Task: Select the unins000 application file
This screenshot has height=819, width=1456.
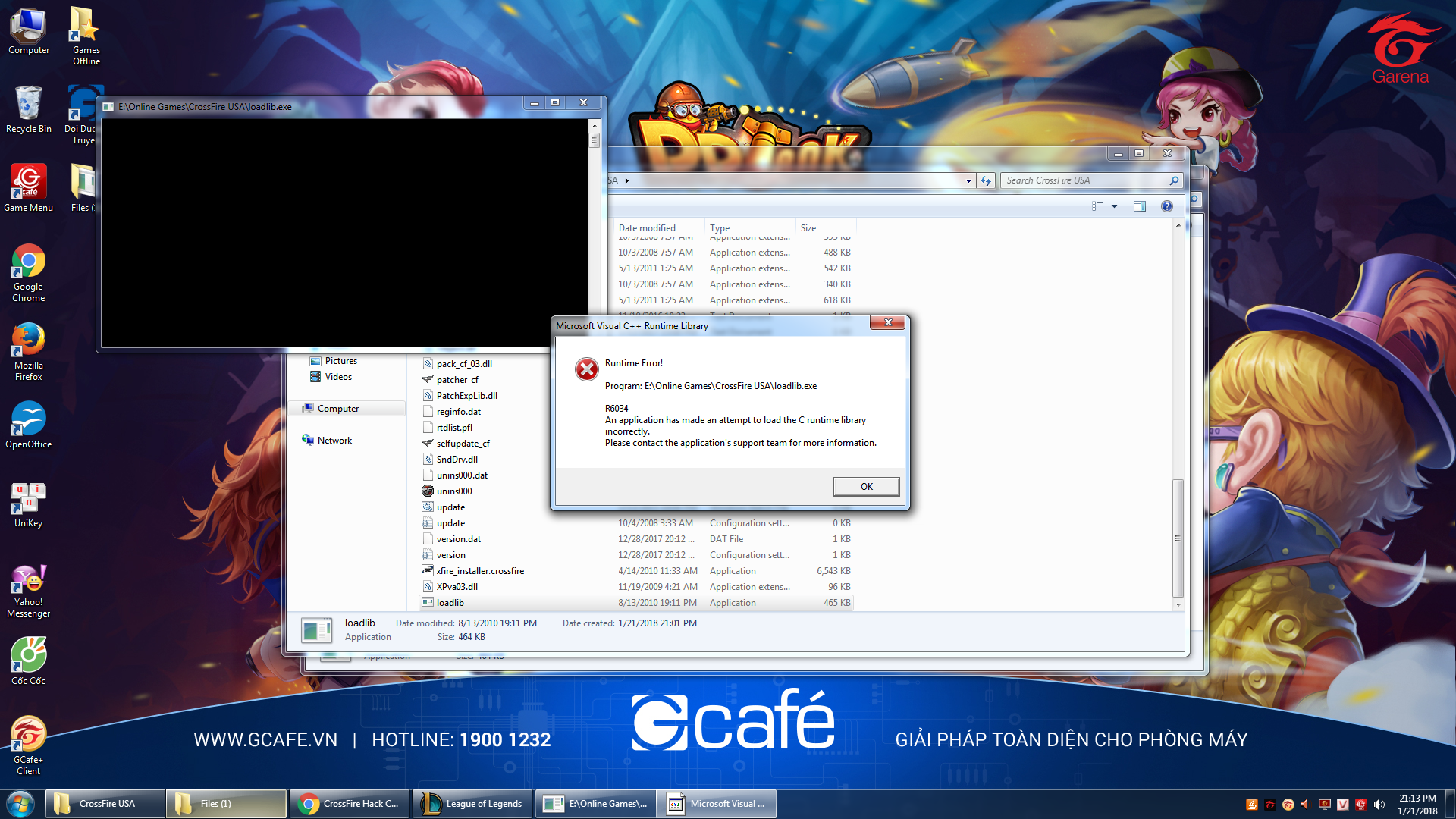Action: [x=453, y=491]
